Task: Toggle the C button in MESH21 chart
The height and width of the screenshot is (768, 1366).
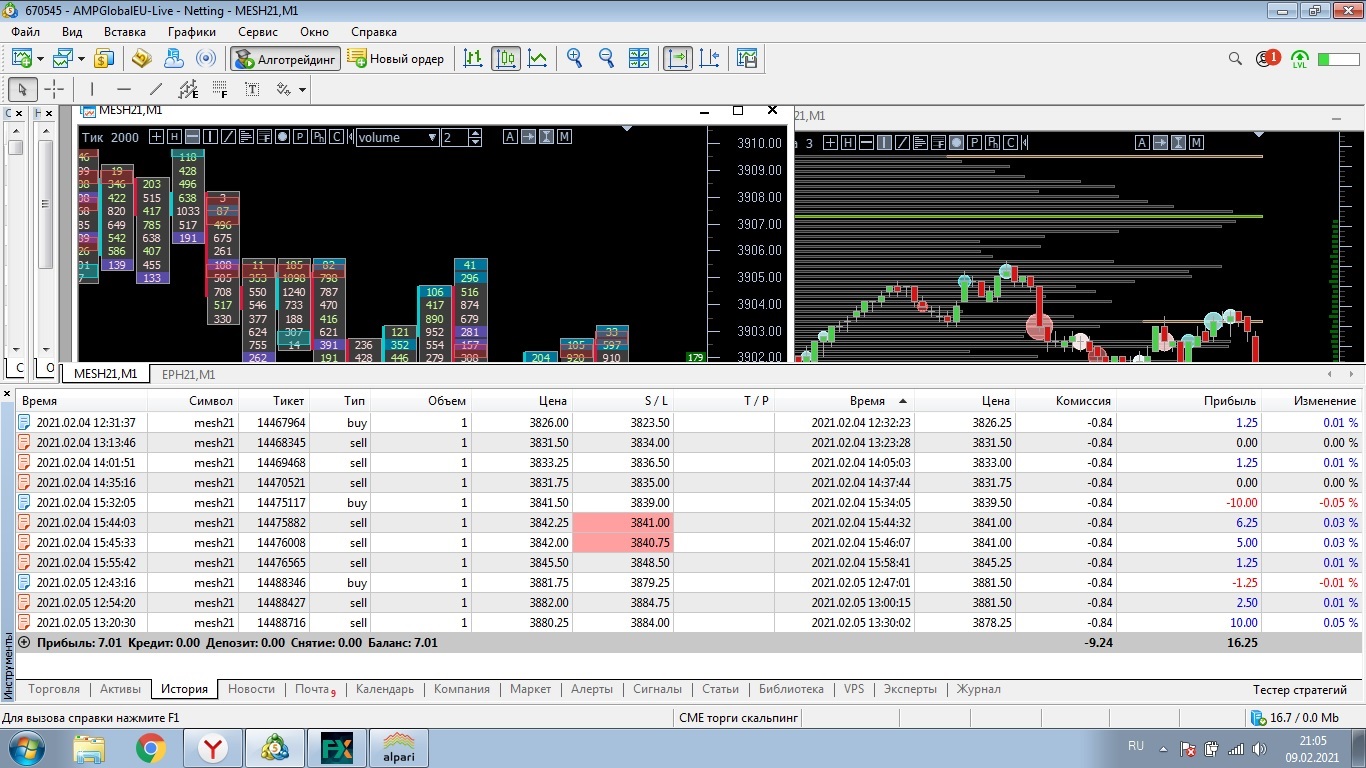Action: (x=337, y=137)
